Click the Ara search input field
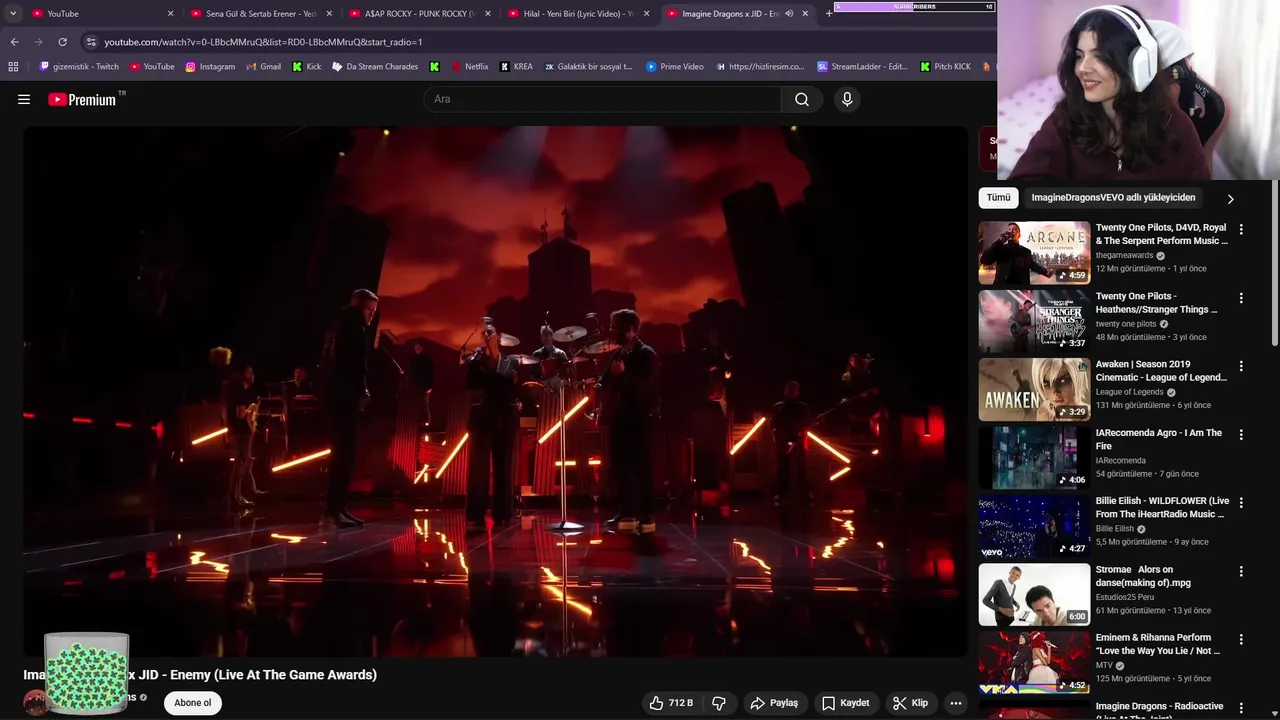1280x720 pixels. coord(602,99)
